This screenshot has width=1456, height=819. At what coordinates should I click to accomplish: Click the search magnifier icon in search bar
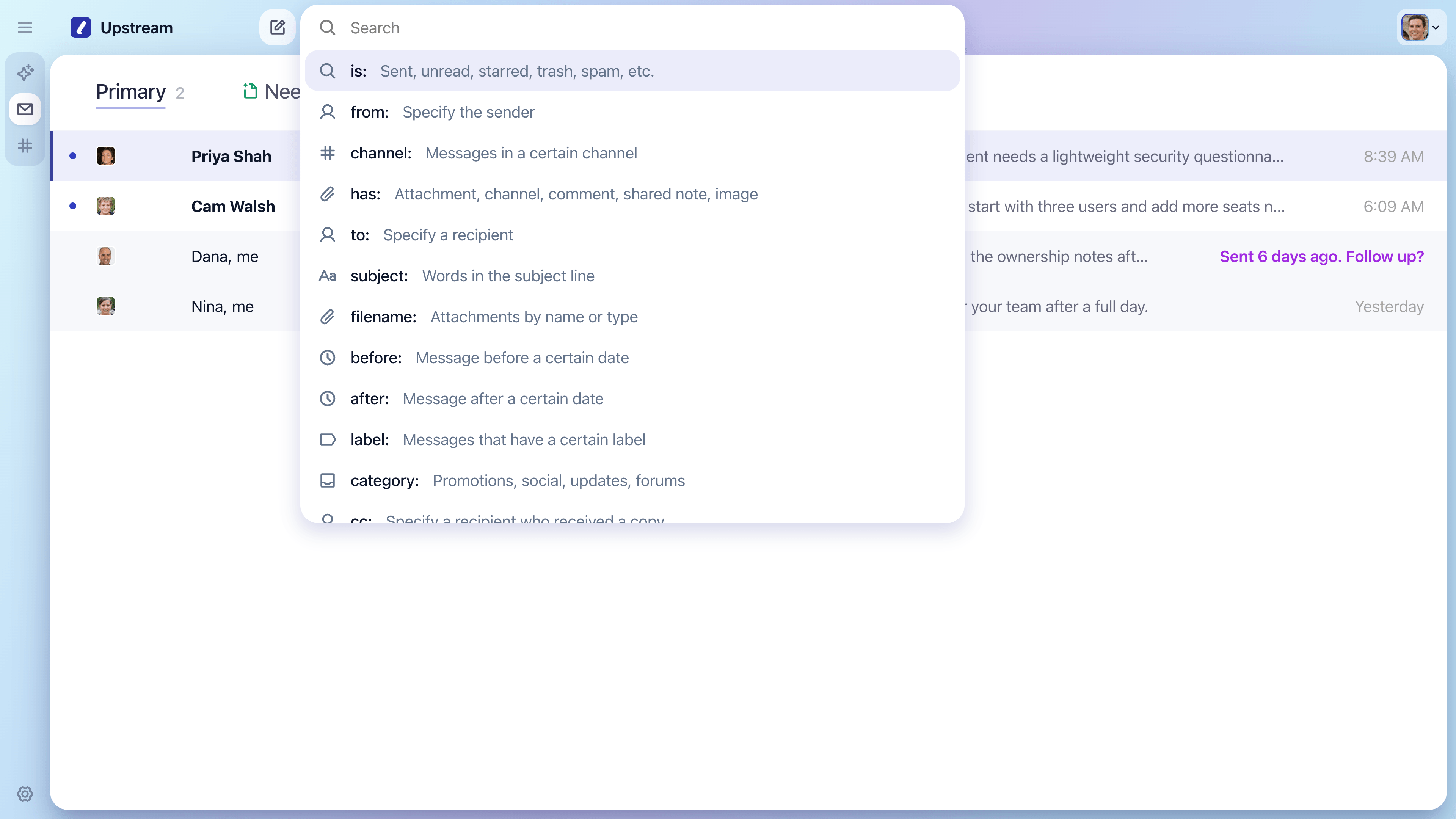coord(327,28)
